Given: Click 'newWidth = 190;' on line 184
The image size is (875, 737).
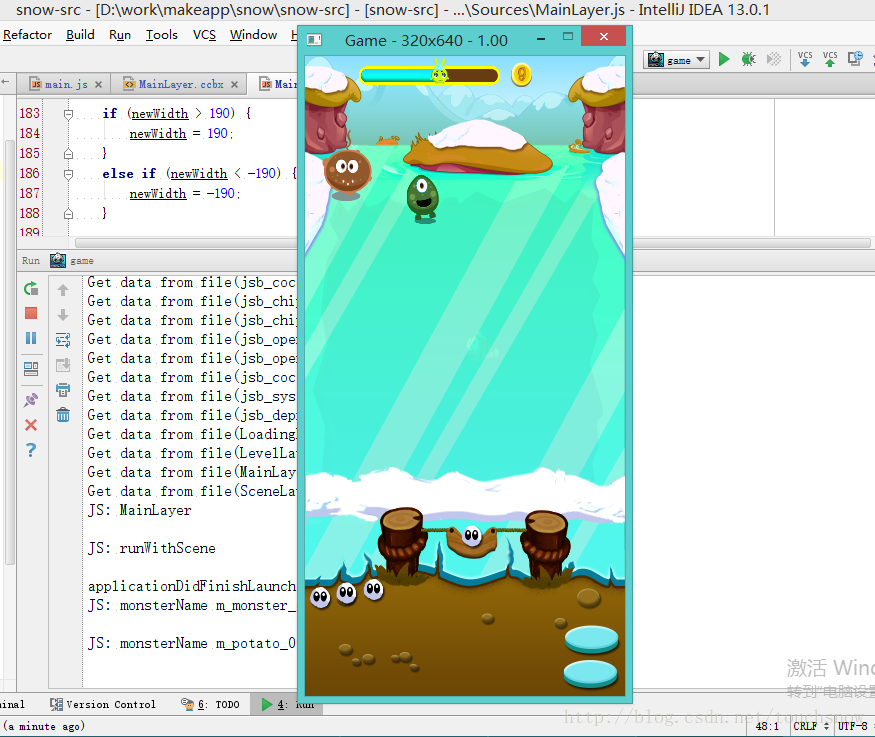Looking at the screenshot, I should [181, 134].
